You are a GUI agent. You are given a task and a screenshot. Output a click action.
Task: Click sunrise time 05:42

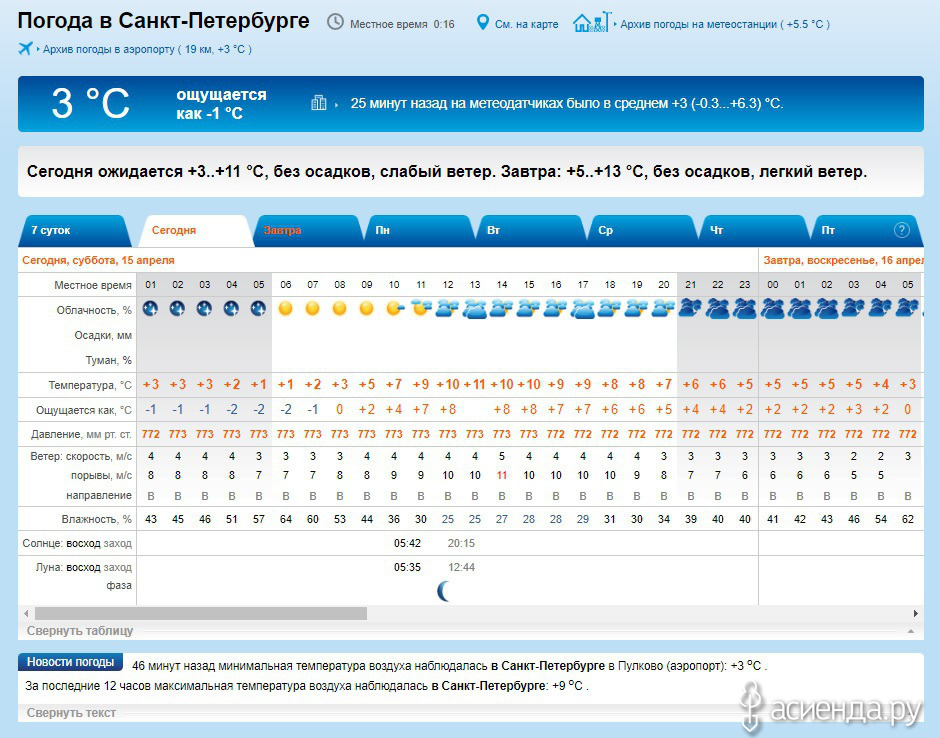click(x=407, y=543)
